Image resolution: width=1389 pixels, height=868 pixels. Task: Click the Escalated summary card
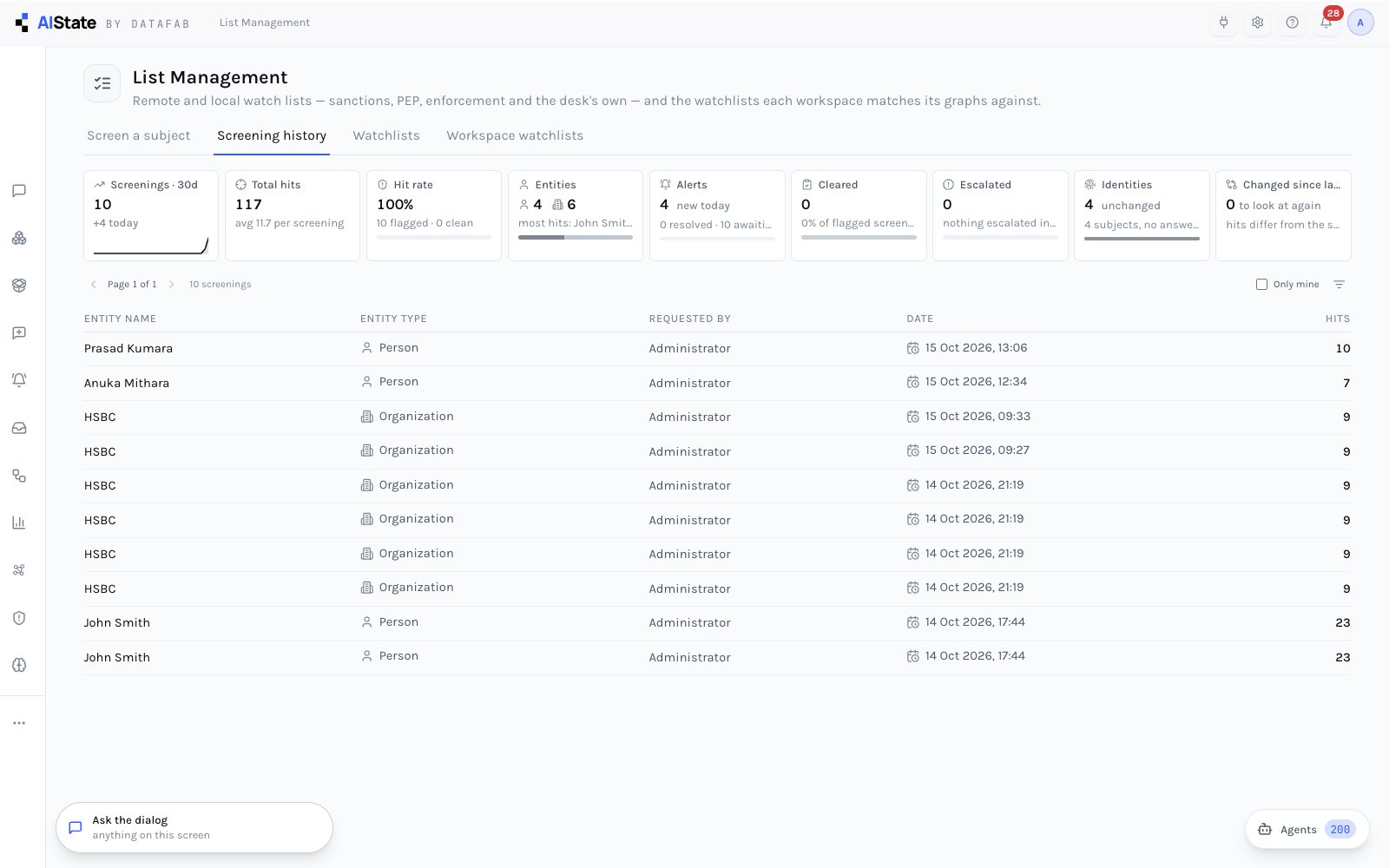[x=1001, y=215]
